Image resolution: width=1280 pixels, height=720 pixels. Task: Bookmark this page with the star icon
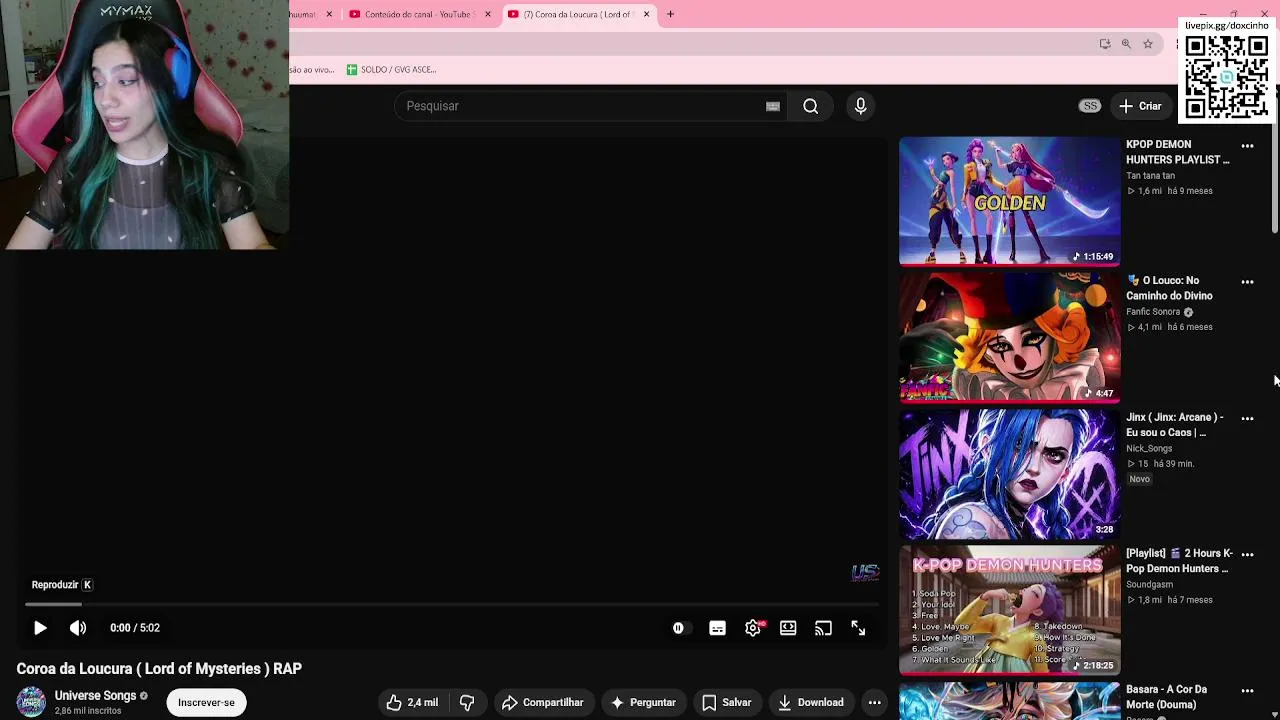tap(1148, 44)
